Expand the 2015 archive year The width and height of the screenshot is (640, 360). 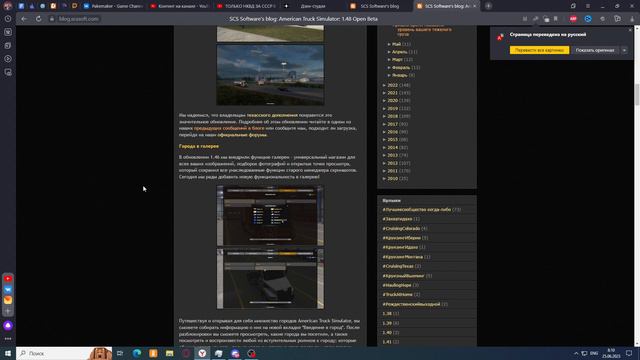[384, 140]
